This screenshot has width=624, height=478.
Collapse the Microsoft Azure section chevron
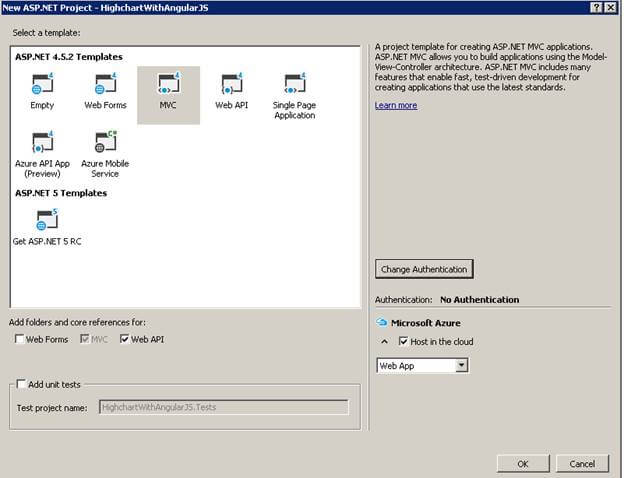tap(384, 341)
